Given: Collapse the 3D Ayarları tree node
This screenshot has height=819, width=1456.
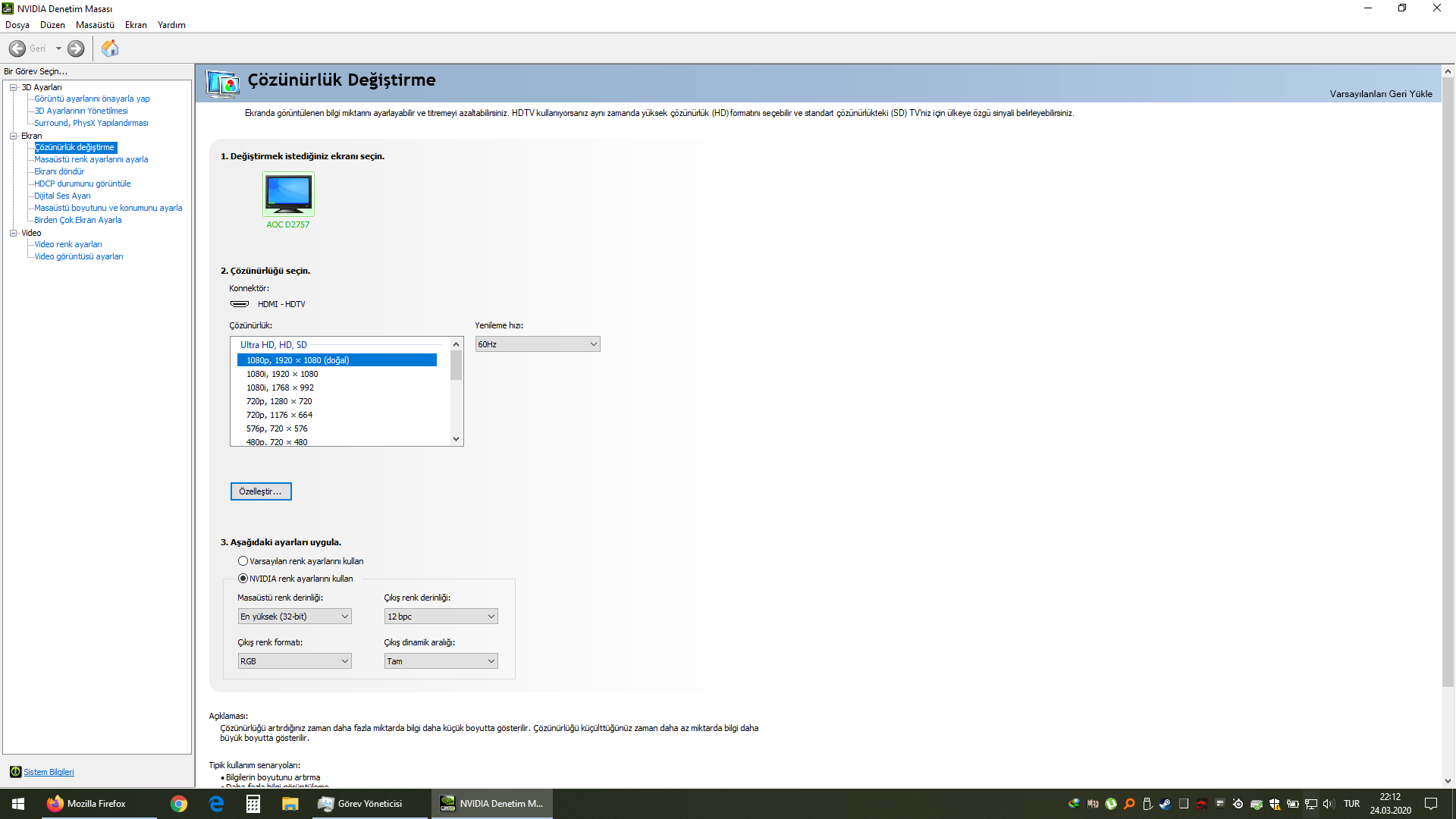Looking at the screenshot, I should pyautogui.click(x=14, y=87).
